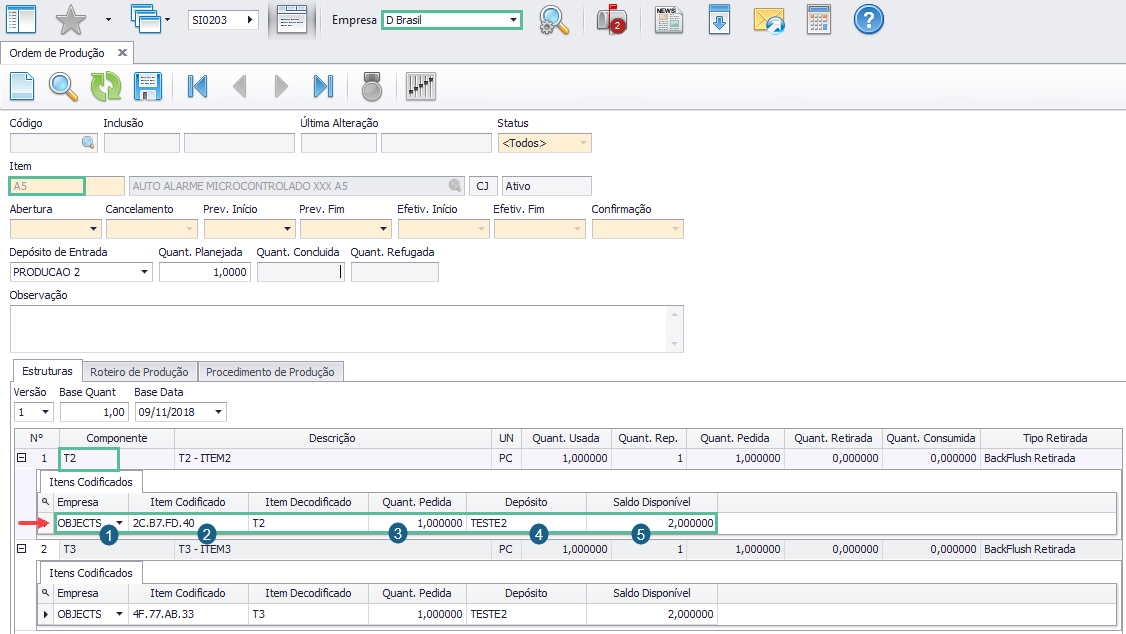Collapse row 2 T3 component
The image size is (1126, 634).
pos(22,549)
